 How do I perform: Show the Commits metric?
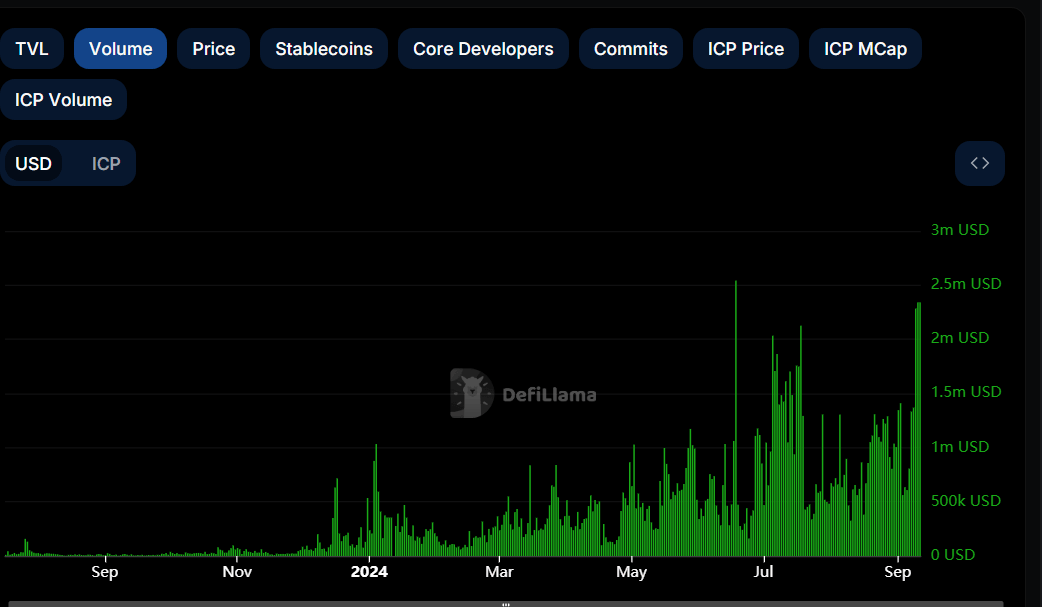(x=630, y=49)
